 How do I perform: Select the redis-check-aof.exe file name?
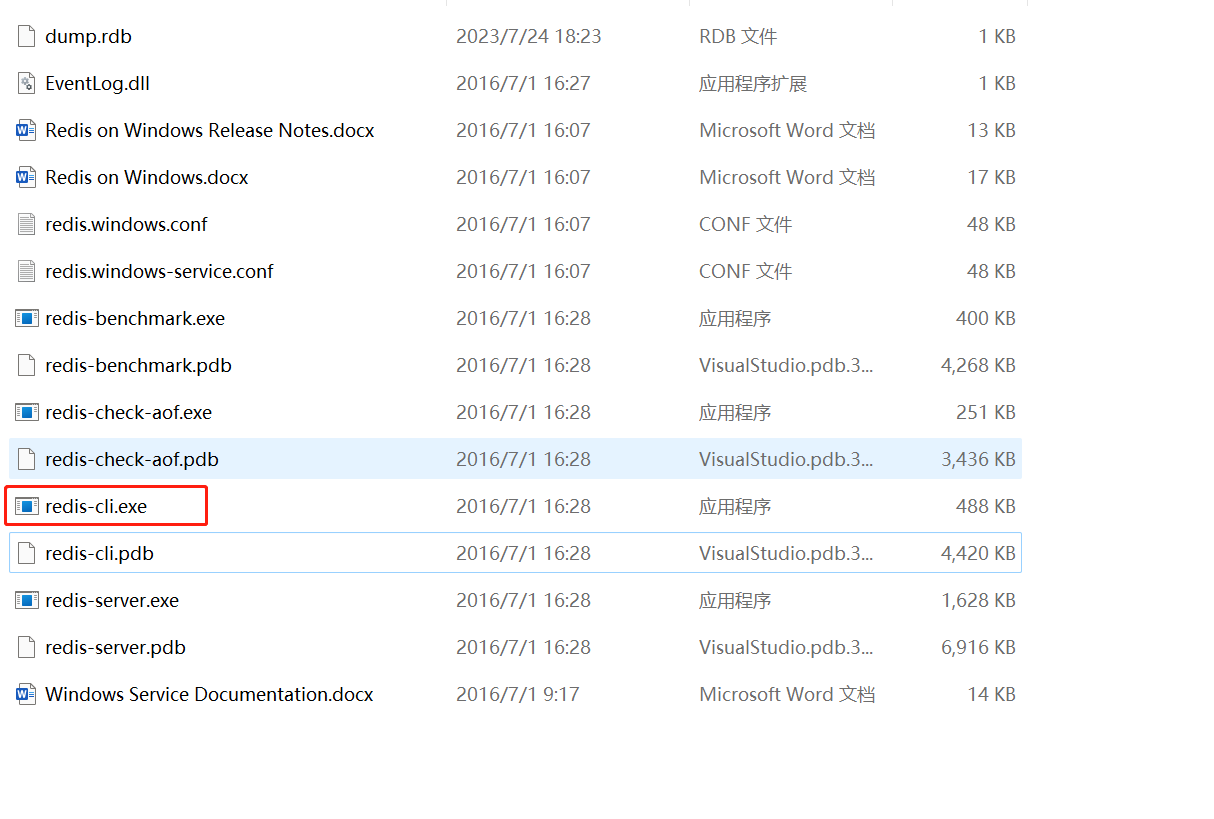point(128,412)
